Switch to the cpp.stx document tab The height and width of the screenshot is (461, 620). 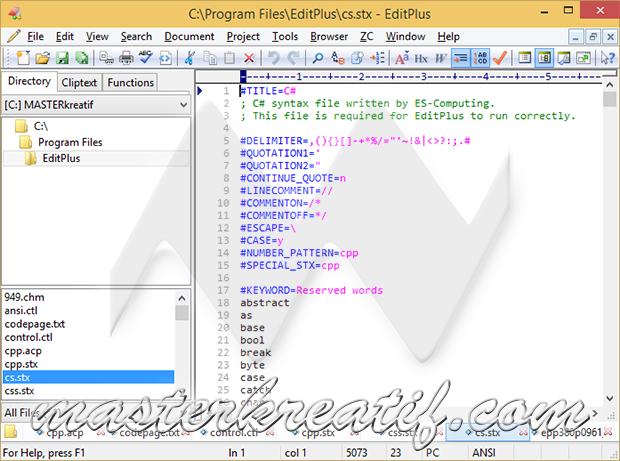point(318,433)
